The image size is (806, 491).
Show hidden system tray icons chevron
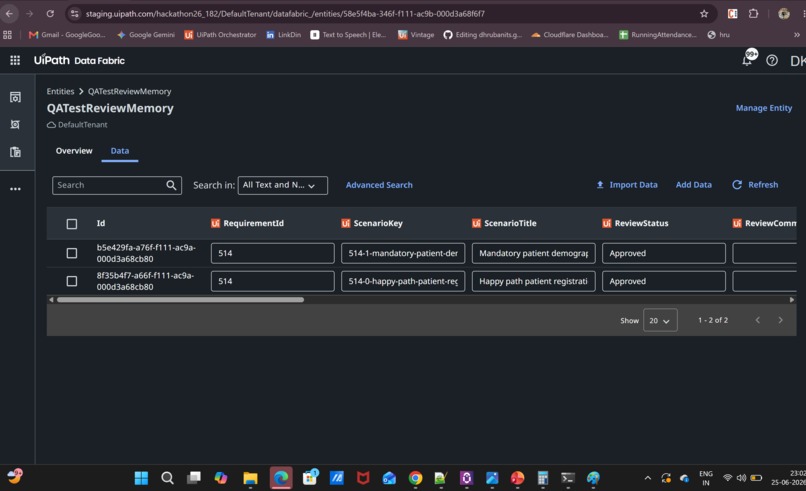pyautogui.click(x=648, y=478)
